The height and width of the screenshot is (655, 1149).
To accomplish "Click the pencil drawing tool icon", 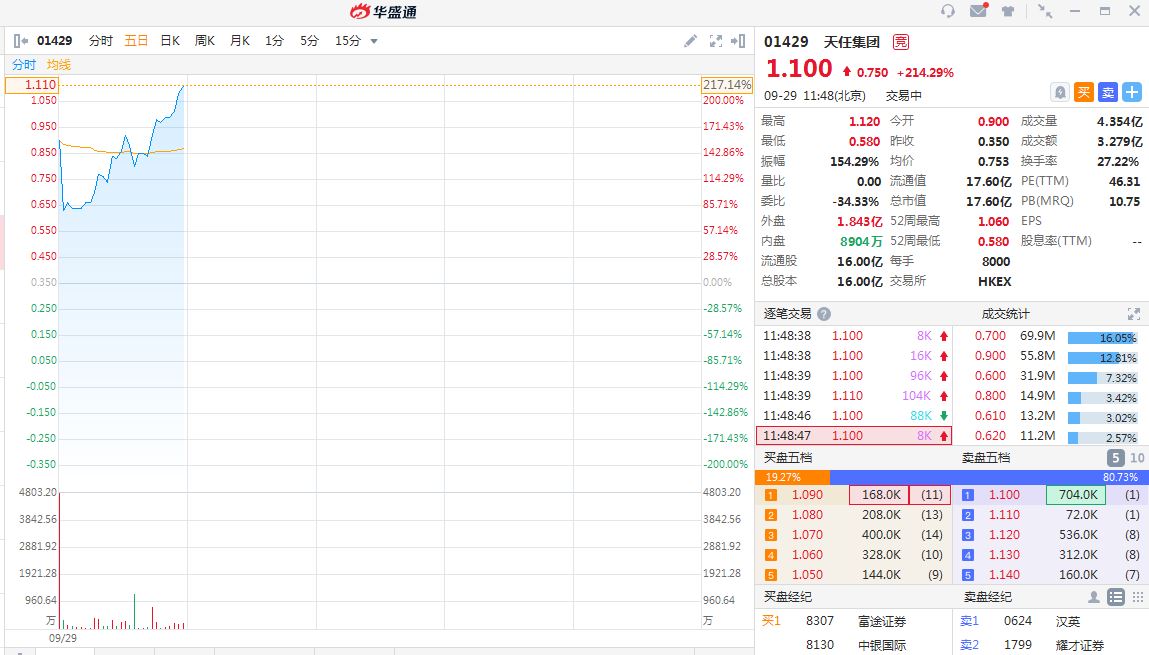I will pos(690,41).
